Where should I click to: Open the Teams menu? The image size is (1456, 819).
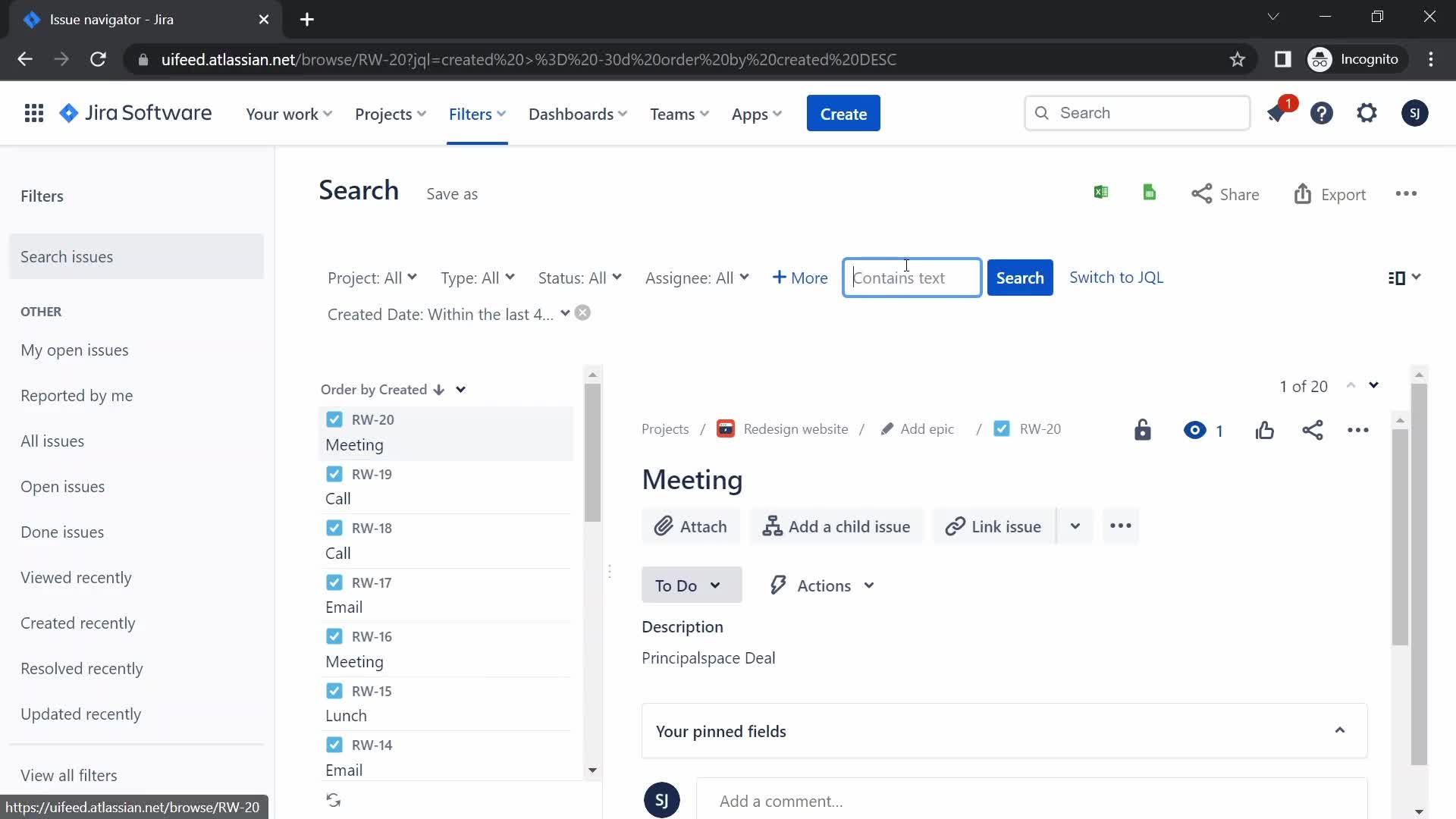click(x=679, y=114)
